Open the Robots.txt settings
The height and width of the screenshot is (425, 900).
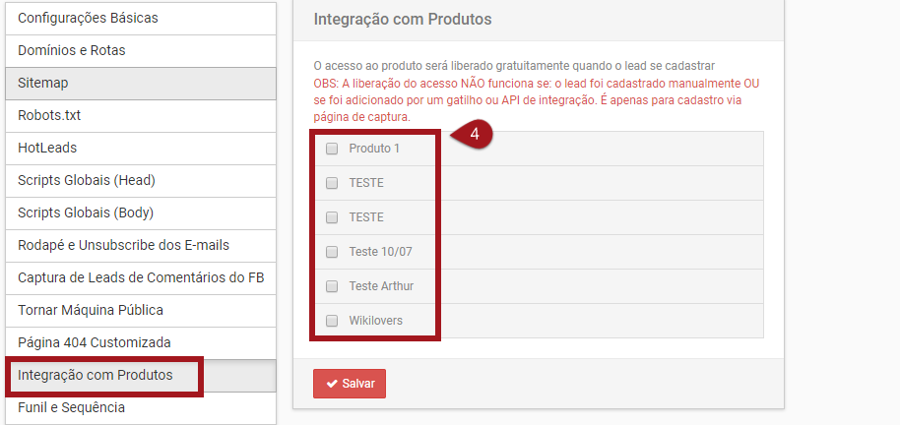(x=50, y=115)
